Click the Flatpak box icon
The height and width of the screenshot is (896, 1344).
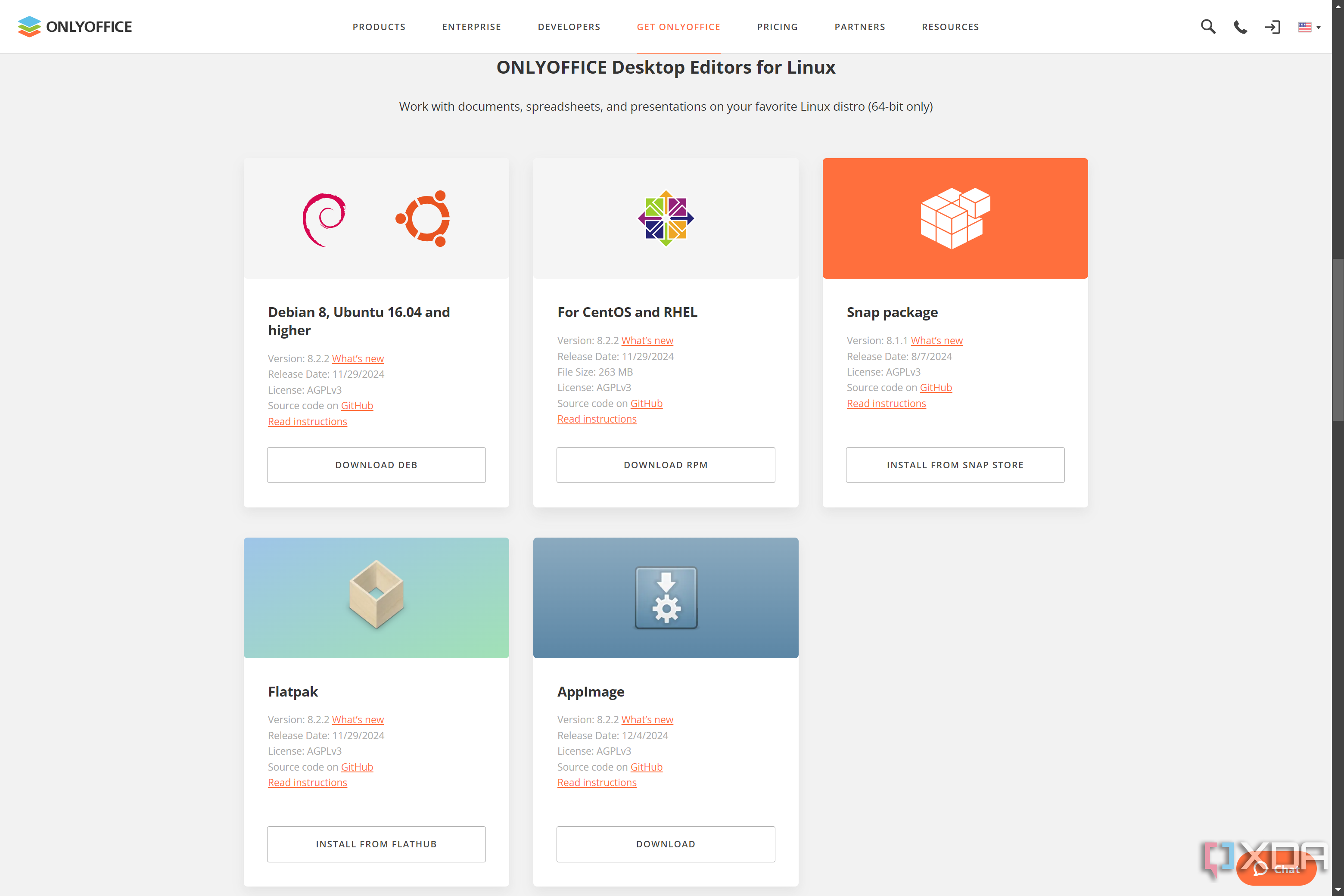click(x=376, y=594)
